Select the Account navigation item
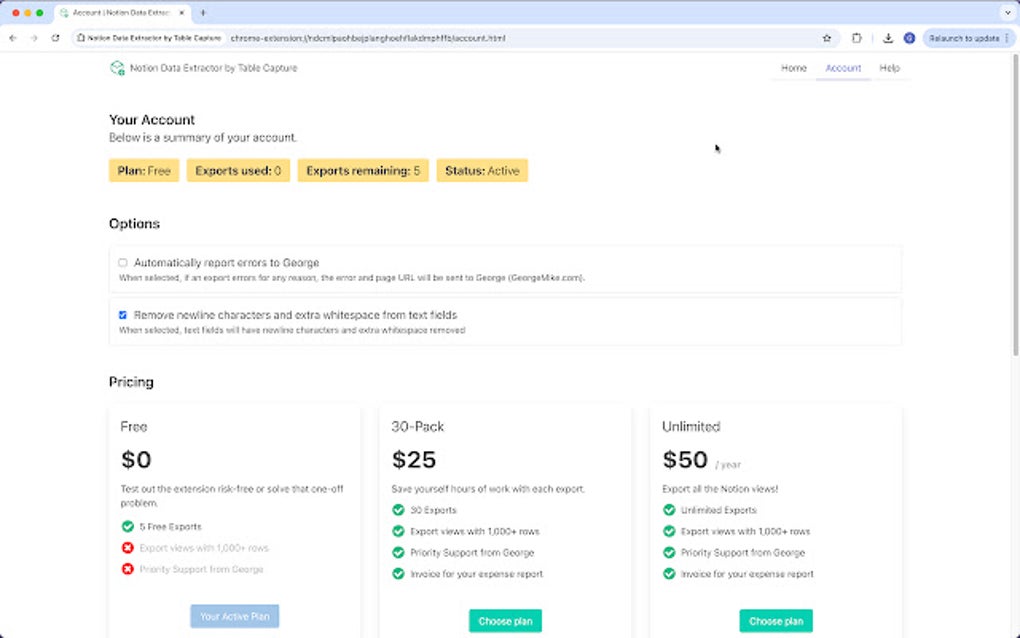The width and height of the screenshot is (1020, 638). pos(843,67)
